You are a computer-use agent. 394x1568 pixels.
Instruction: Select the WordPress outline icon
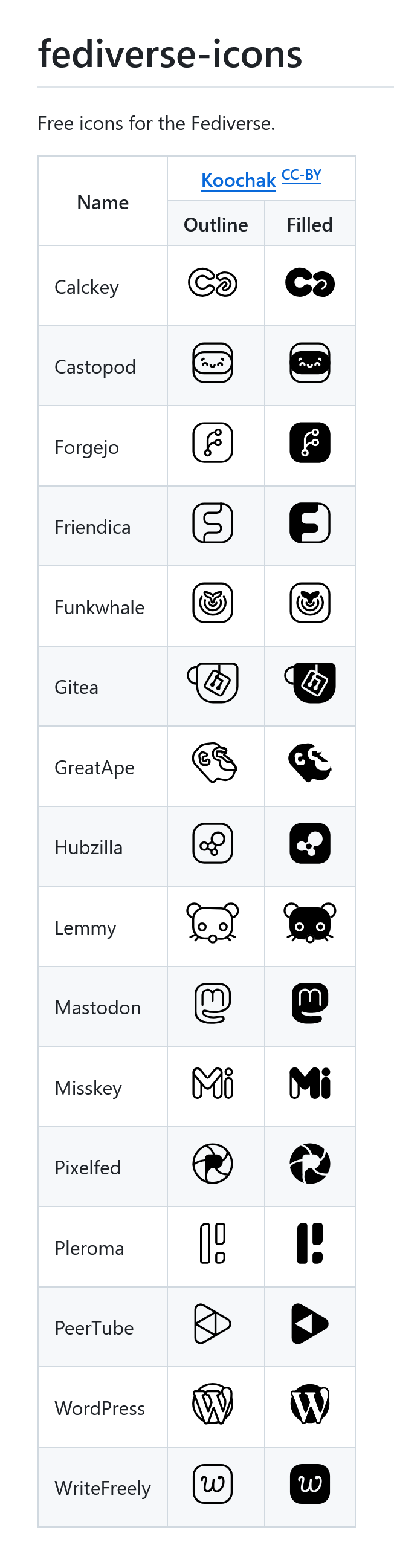[213, 1404]
